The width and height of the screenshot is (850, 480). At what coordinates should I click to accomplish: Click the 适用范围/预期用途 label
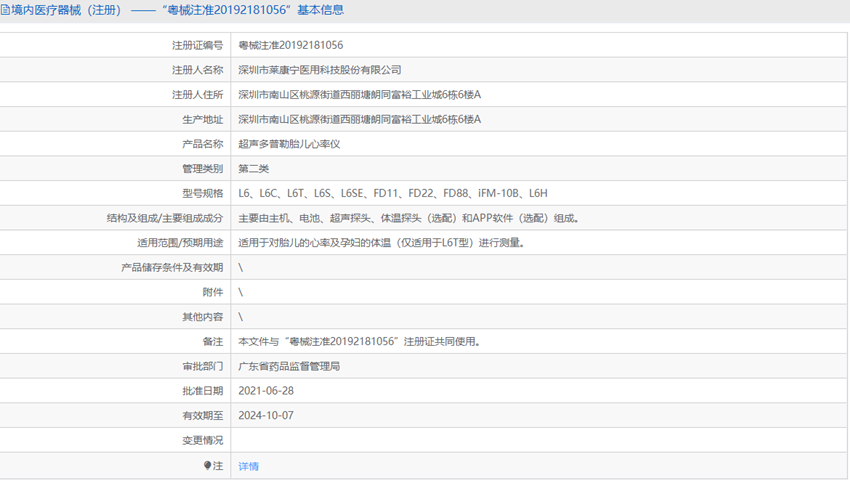click(180, 243)
